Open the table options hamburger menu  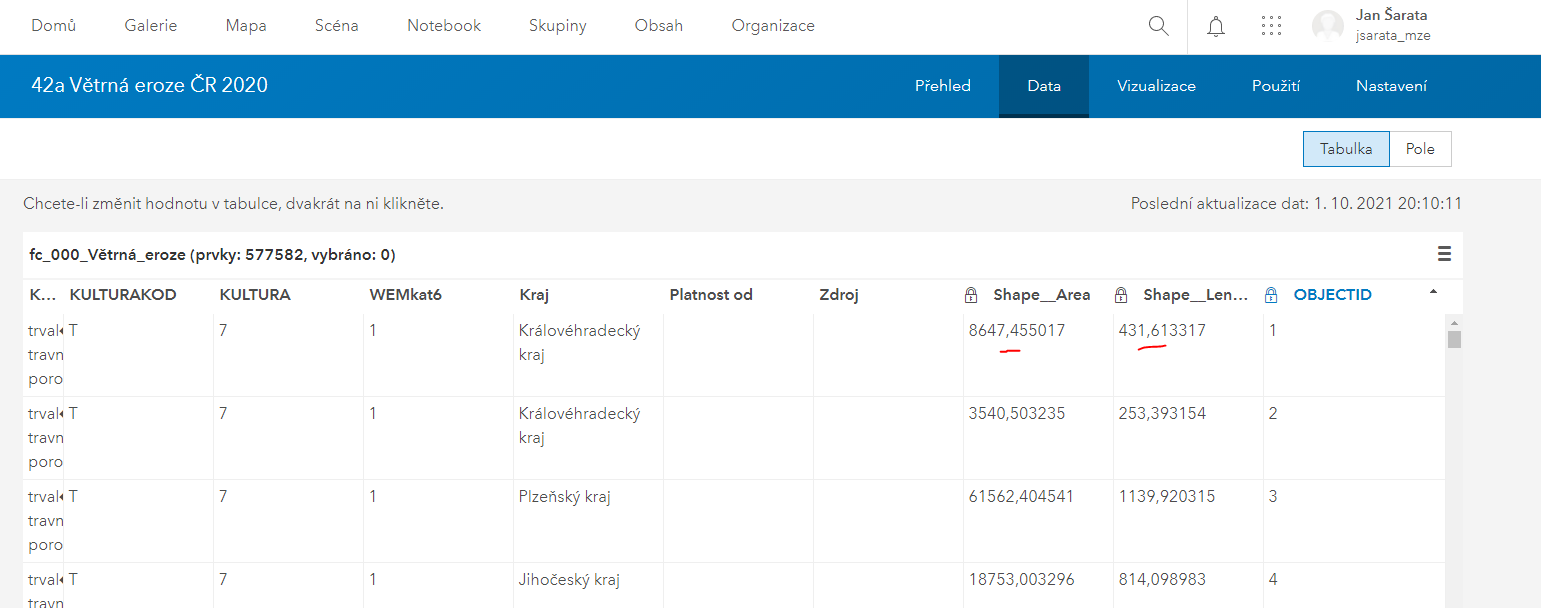(x=1444, y=254)
